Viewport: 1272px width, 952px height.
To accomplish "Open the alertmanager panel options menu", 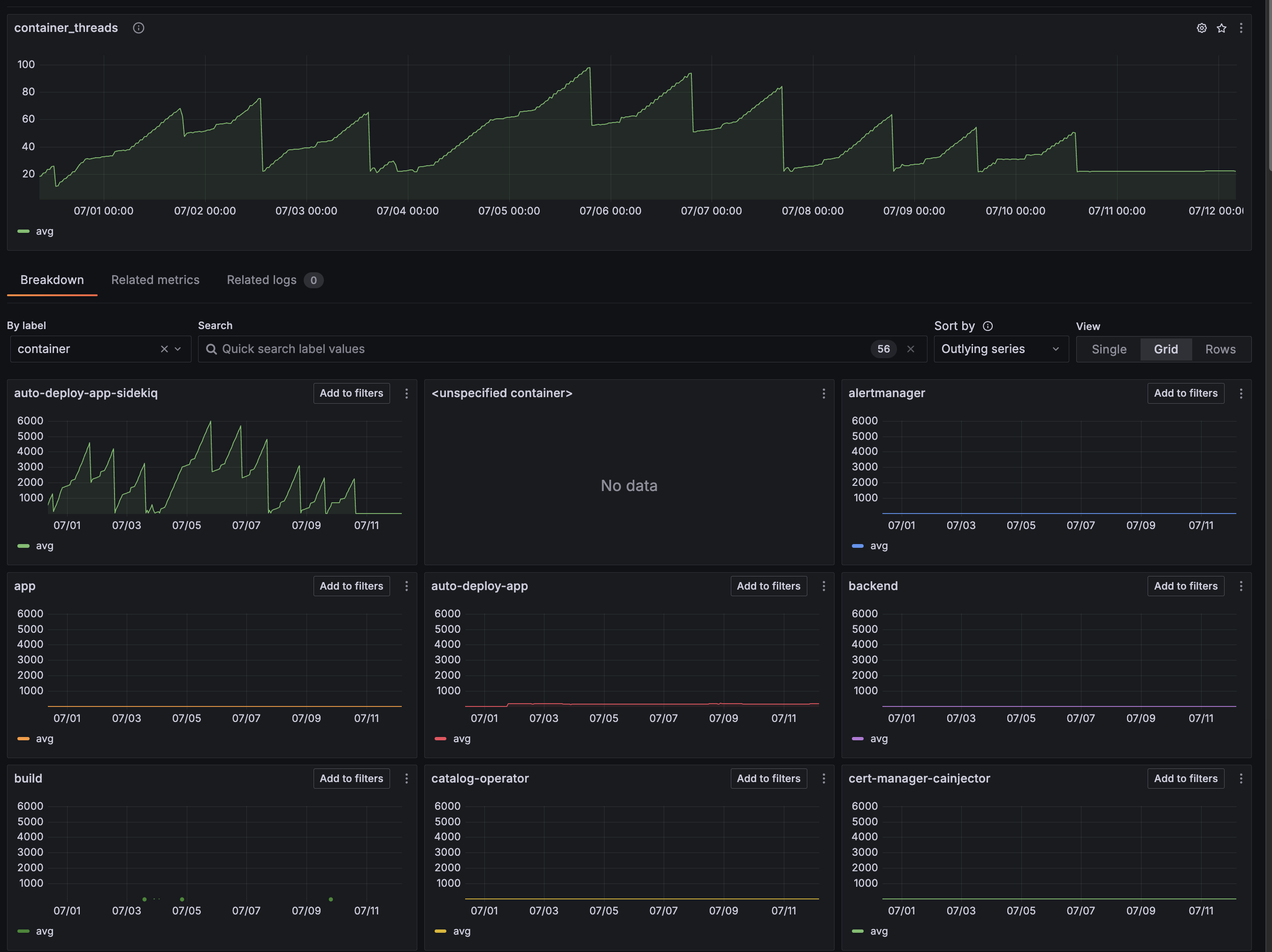I will coord(1241,393).
